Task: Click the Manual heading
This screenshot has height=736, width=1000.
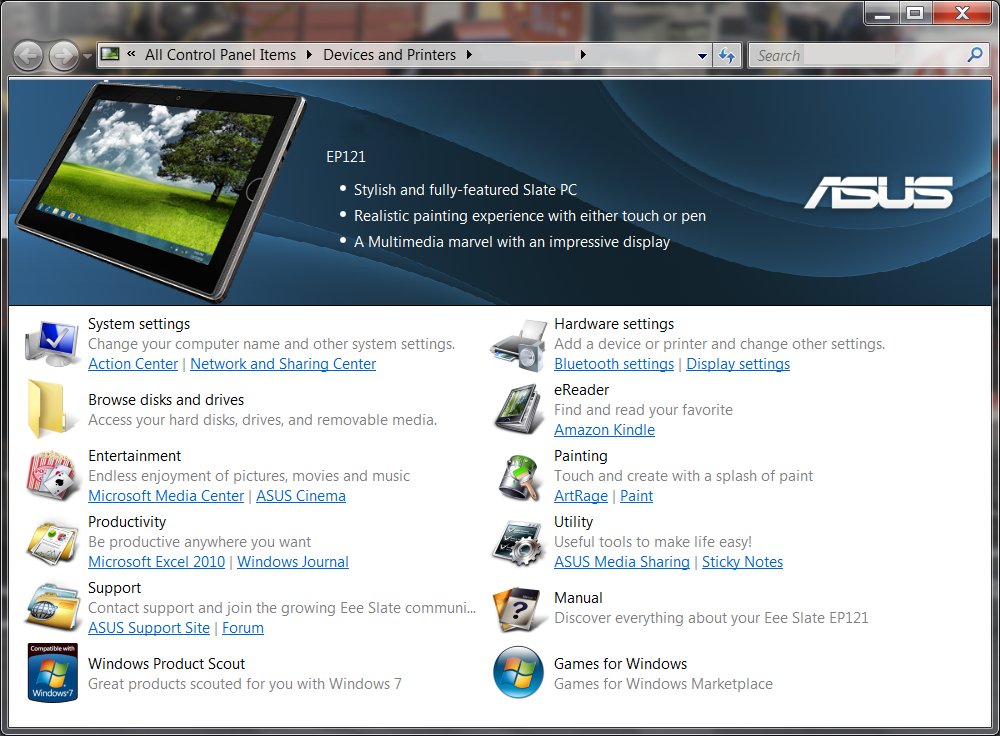Action: 578,598
